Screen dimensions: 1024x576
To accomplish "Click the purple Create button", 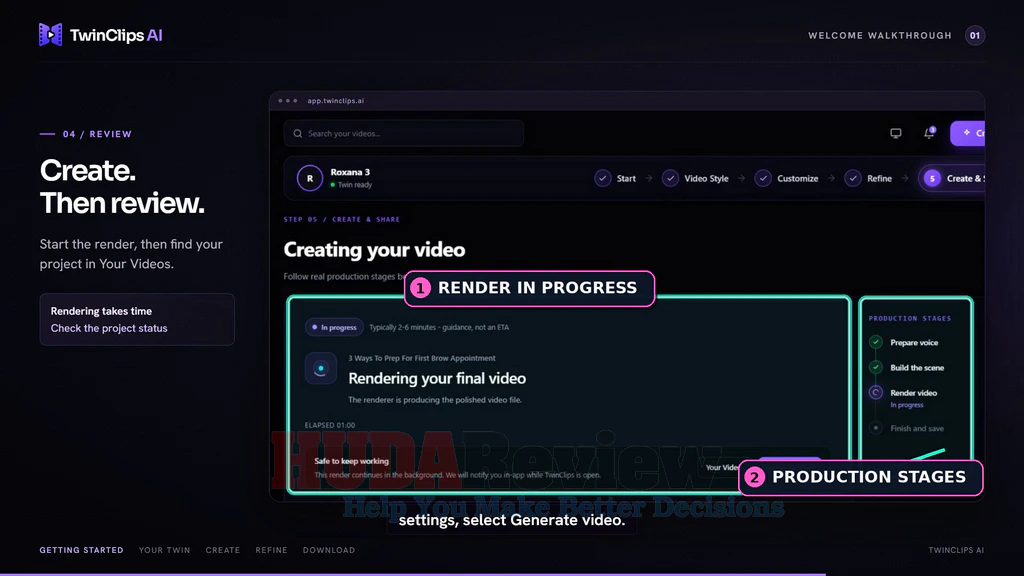I will [x=967, y=133].
